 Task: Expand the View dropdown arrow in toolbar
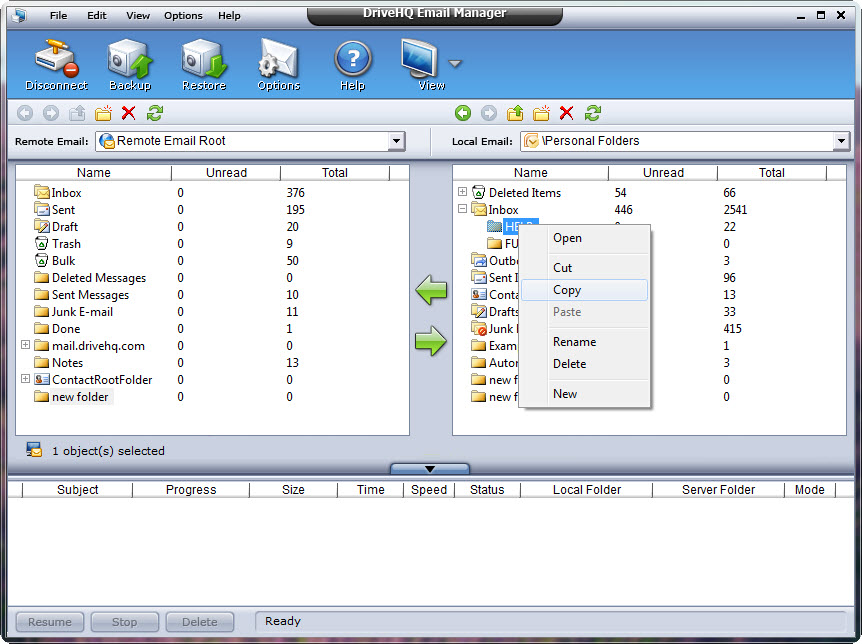click(455, 64)
